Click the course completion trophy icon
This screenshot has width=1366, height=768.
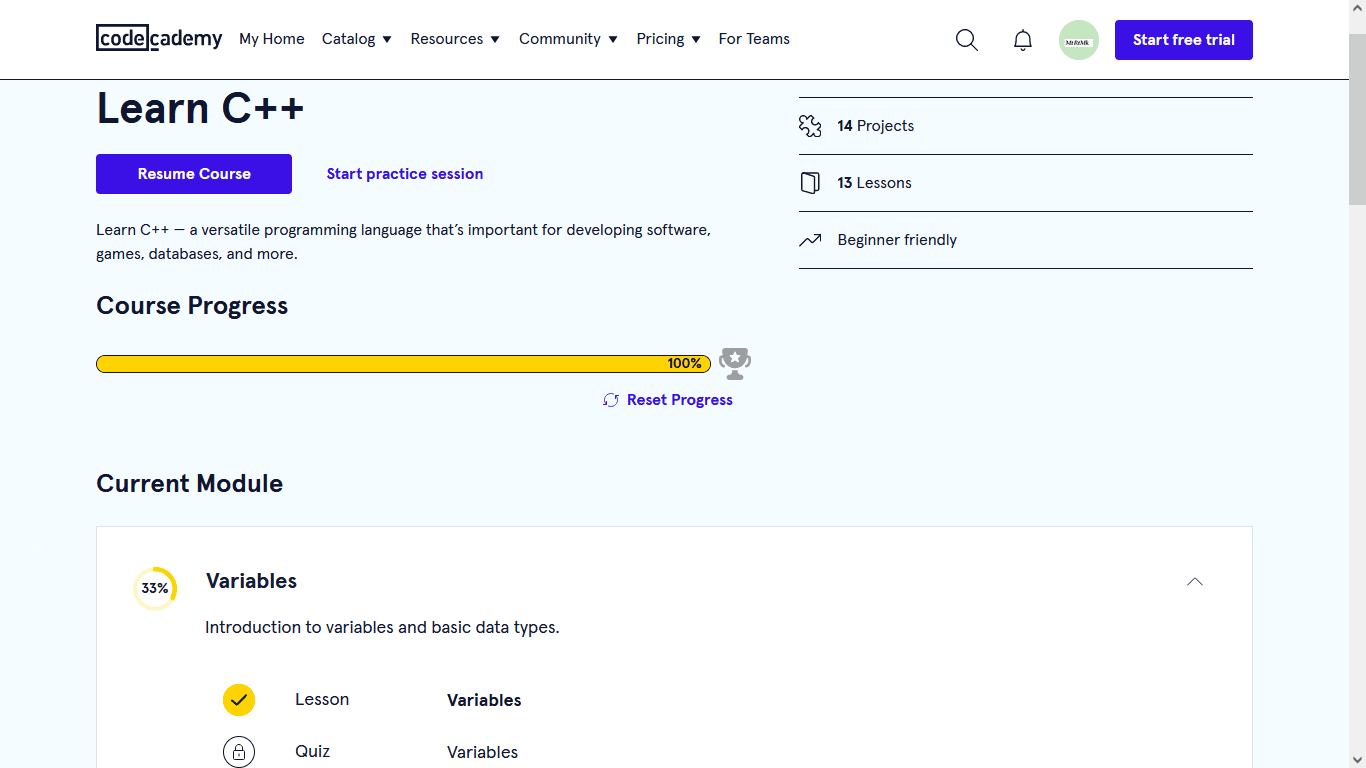pyautogui.click(x=735, y=364)
